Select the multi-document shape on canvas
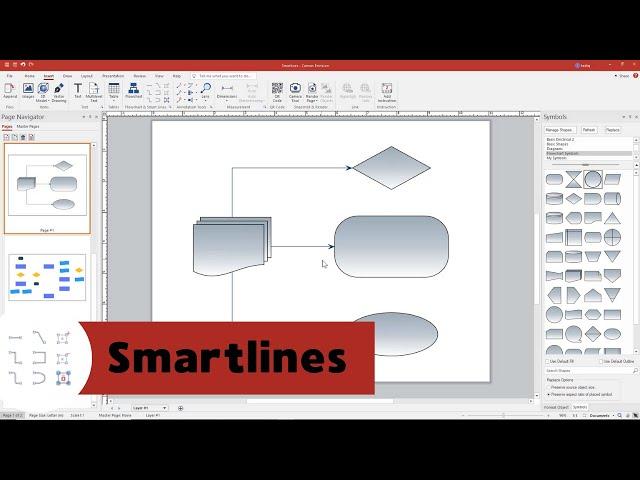The width and height of the screenshot is (640, 480). (x=232, y=246)
